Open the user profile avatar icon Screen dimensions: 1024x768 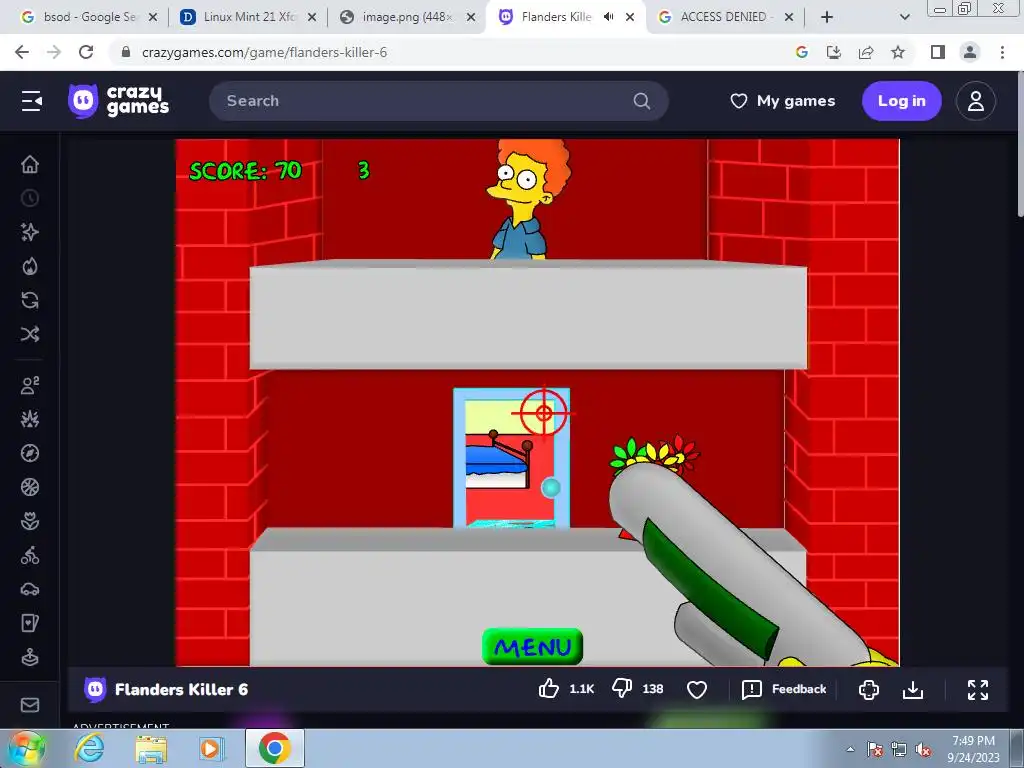(976, 101)
